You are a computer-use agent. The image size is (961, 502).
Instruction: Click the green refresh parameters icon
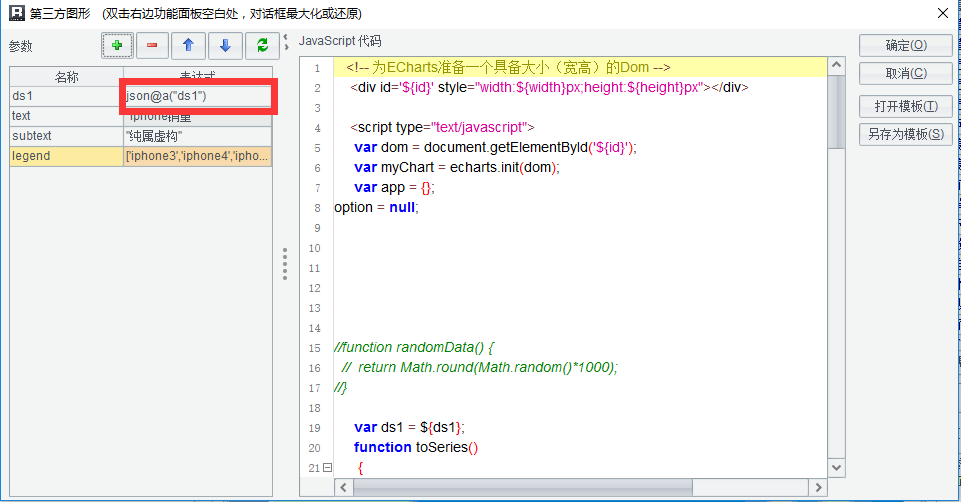262,46
